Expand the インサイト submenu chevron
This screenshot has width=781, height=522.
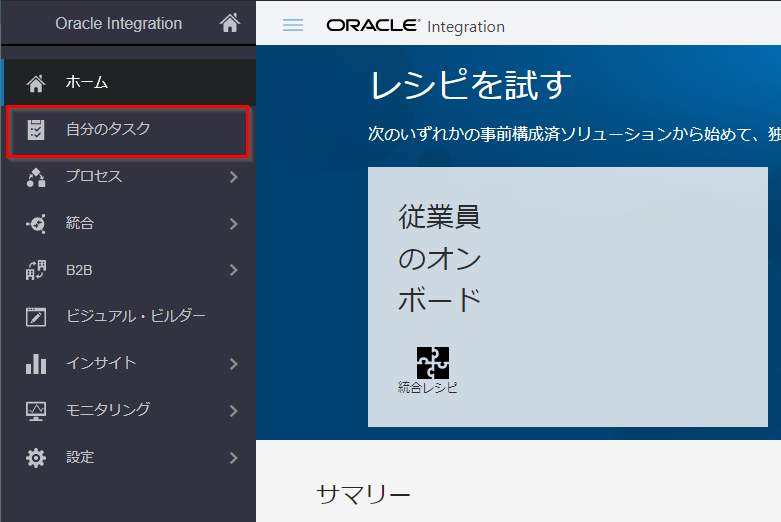[x=233, y=364]
